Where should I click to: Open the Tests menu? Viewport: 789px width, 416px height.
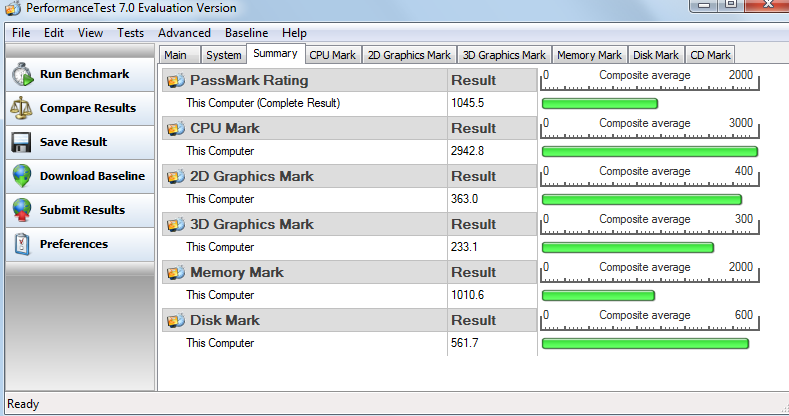pyautogui.click(x=130, y=33)
